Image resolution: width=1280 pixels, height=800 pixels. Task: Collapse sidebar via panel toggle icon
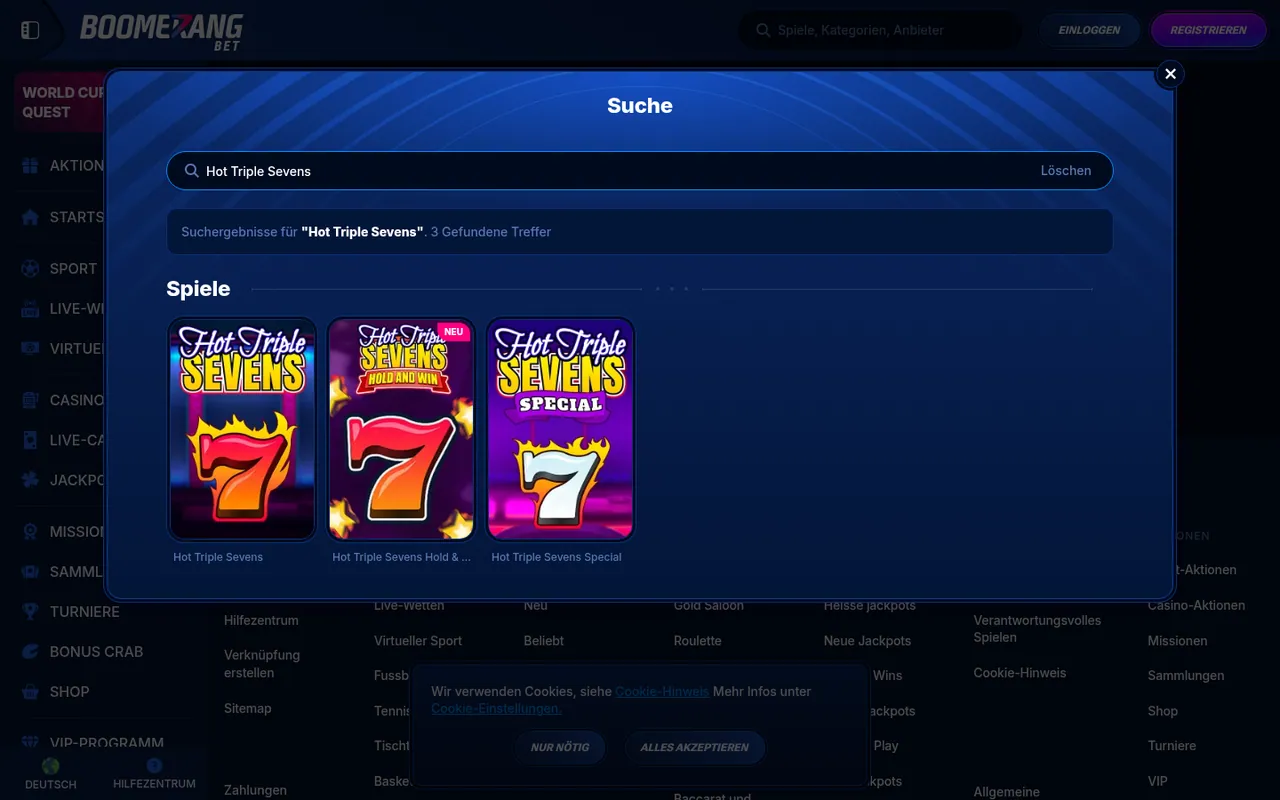click(30, 30)
